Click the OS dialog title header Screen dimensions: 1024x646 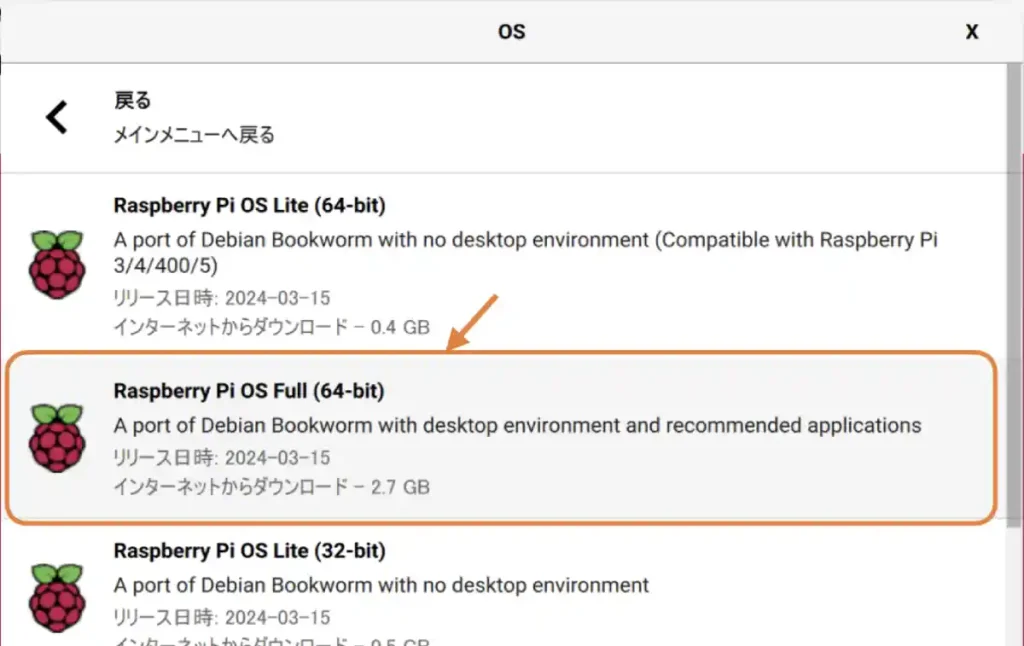tap(511, 32)
